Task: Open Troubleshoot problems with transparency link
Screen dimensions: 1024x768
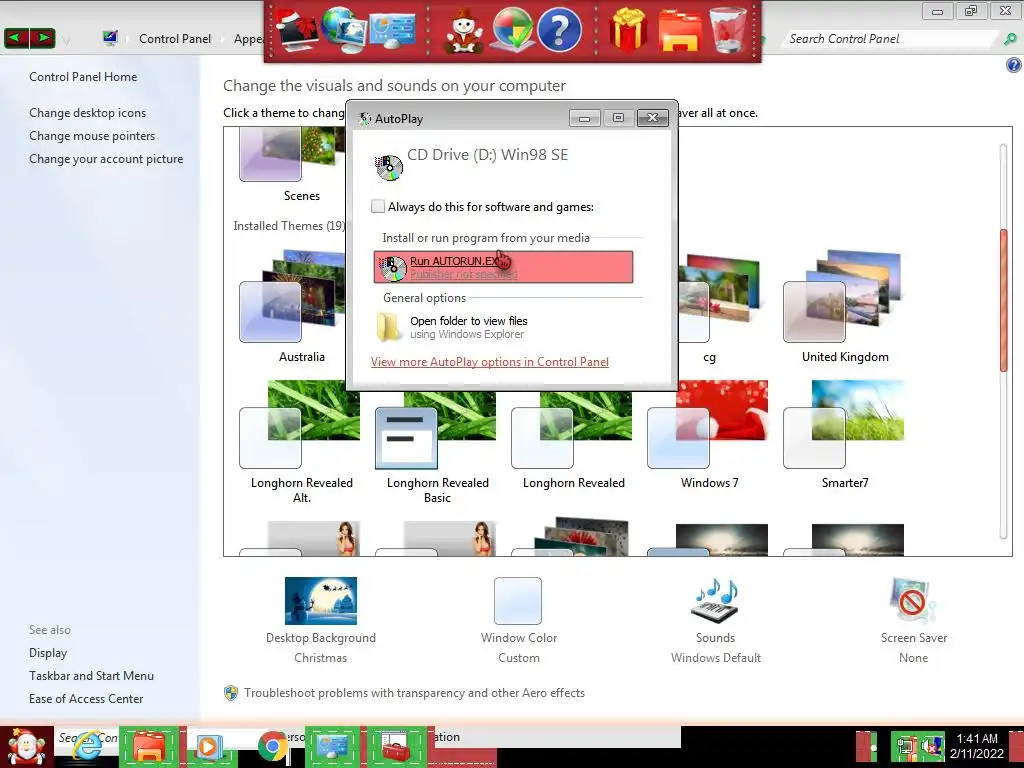Action: (x=414, y=693)
